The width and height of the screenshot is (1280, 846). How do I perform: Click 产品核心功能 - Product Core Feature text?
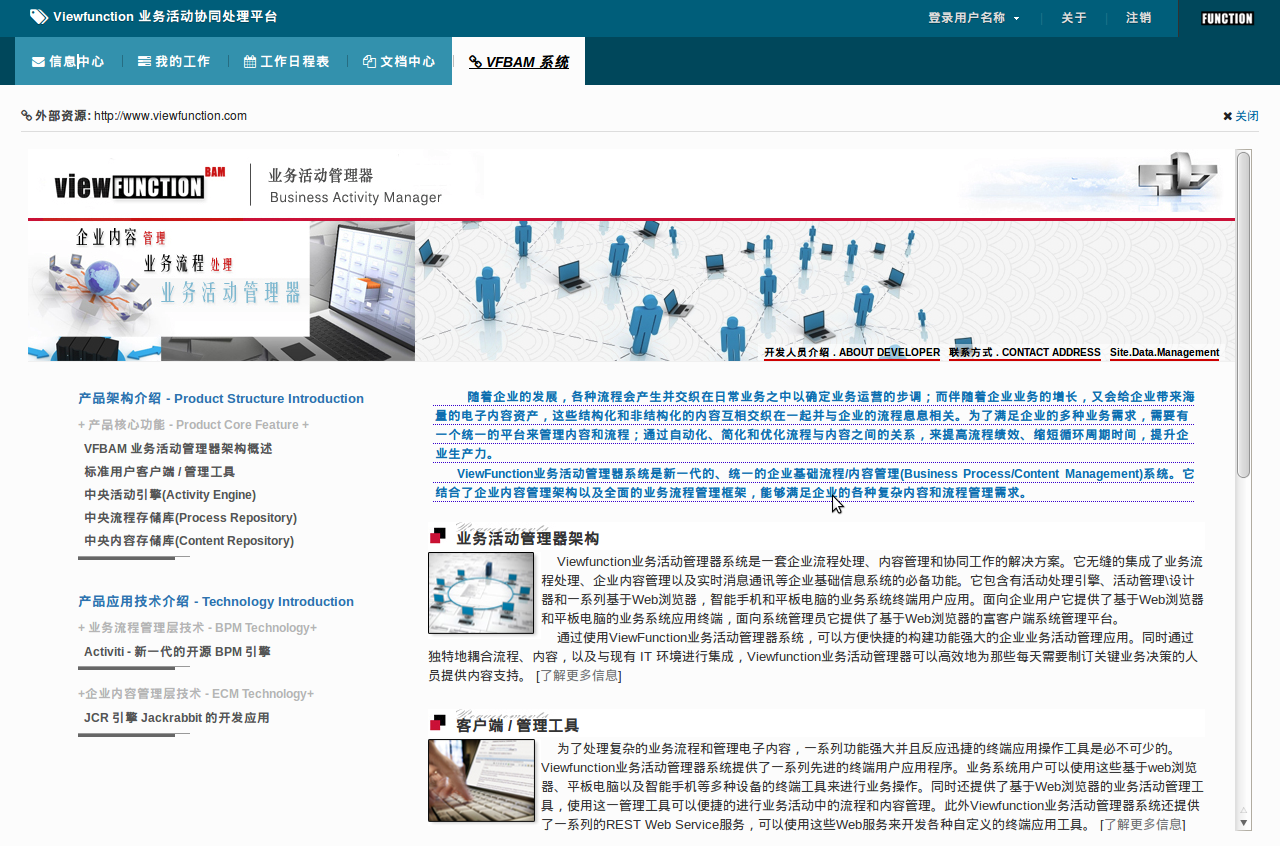coord(194,425)
